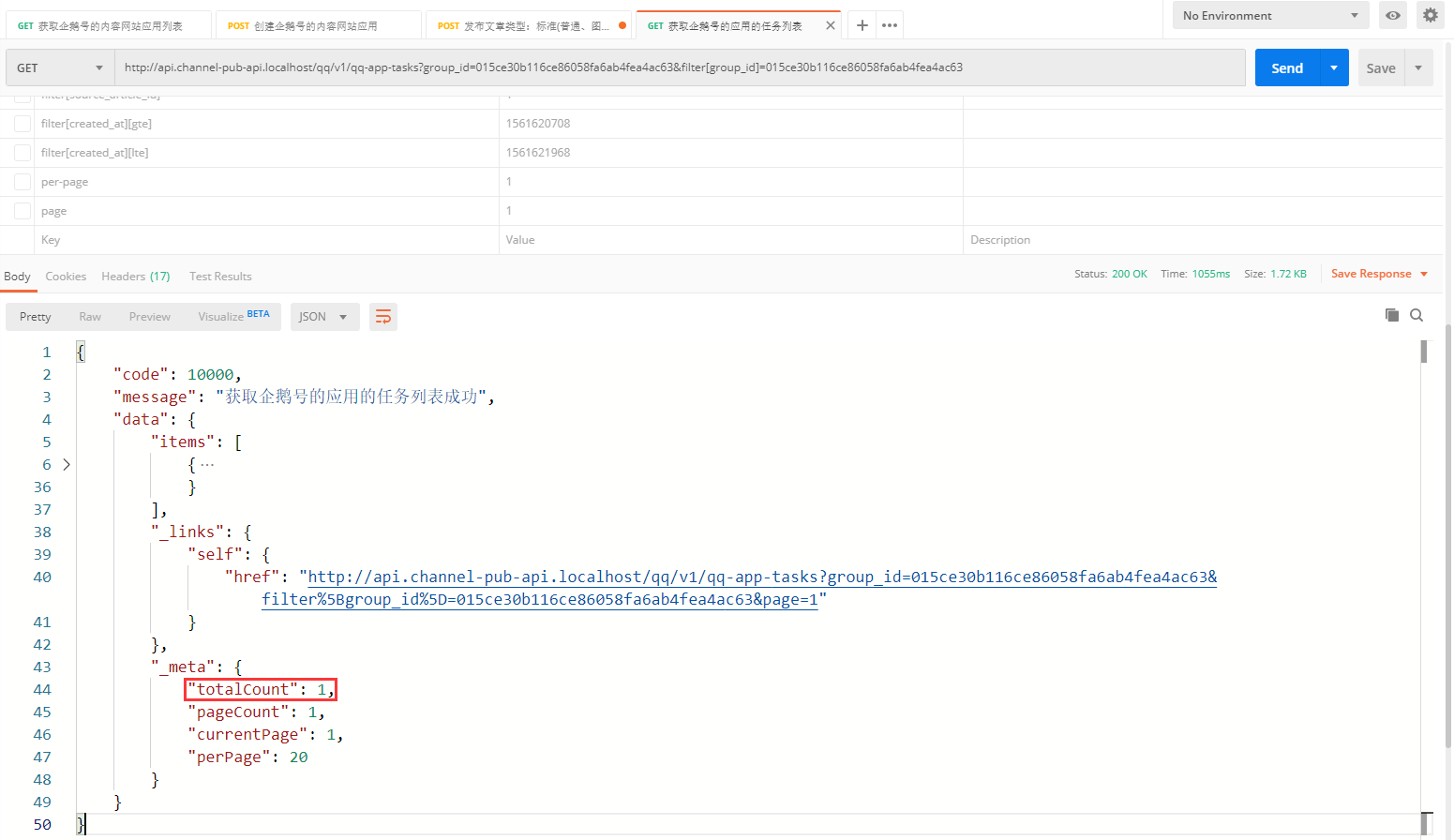
Task: Open the manage environments gear icon
Action: point(1430,15)
